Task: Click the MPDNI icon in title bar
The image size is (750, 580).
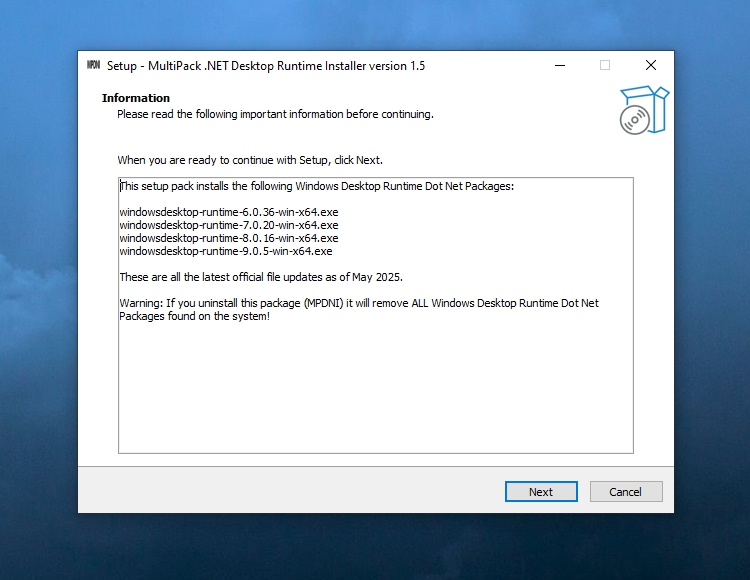Action: tap(94, 65)
